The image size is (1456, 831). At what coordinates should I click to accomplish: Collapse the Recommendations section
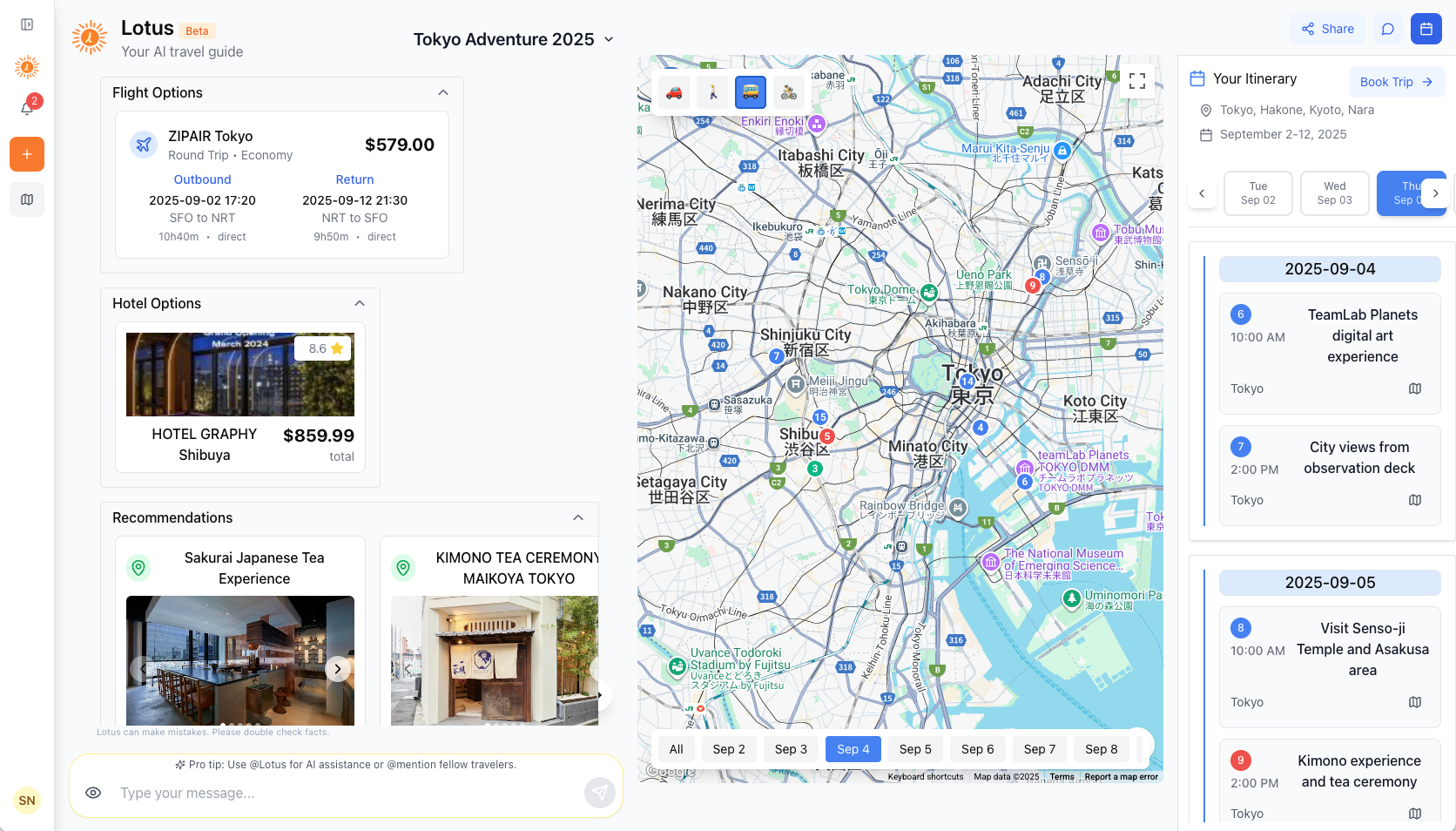pos(578,517)
